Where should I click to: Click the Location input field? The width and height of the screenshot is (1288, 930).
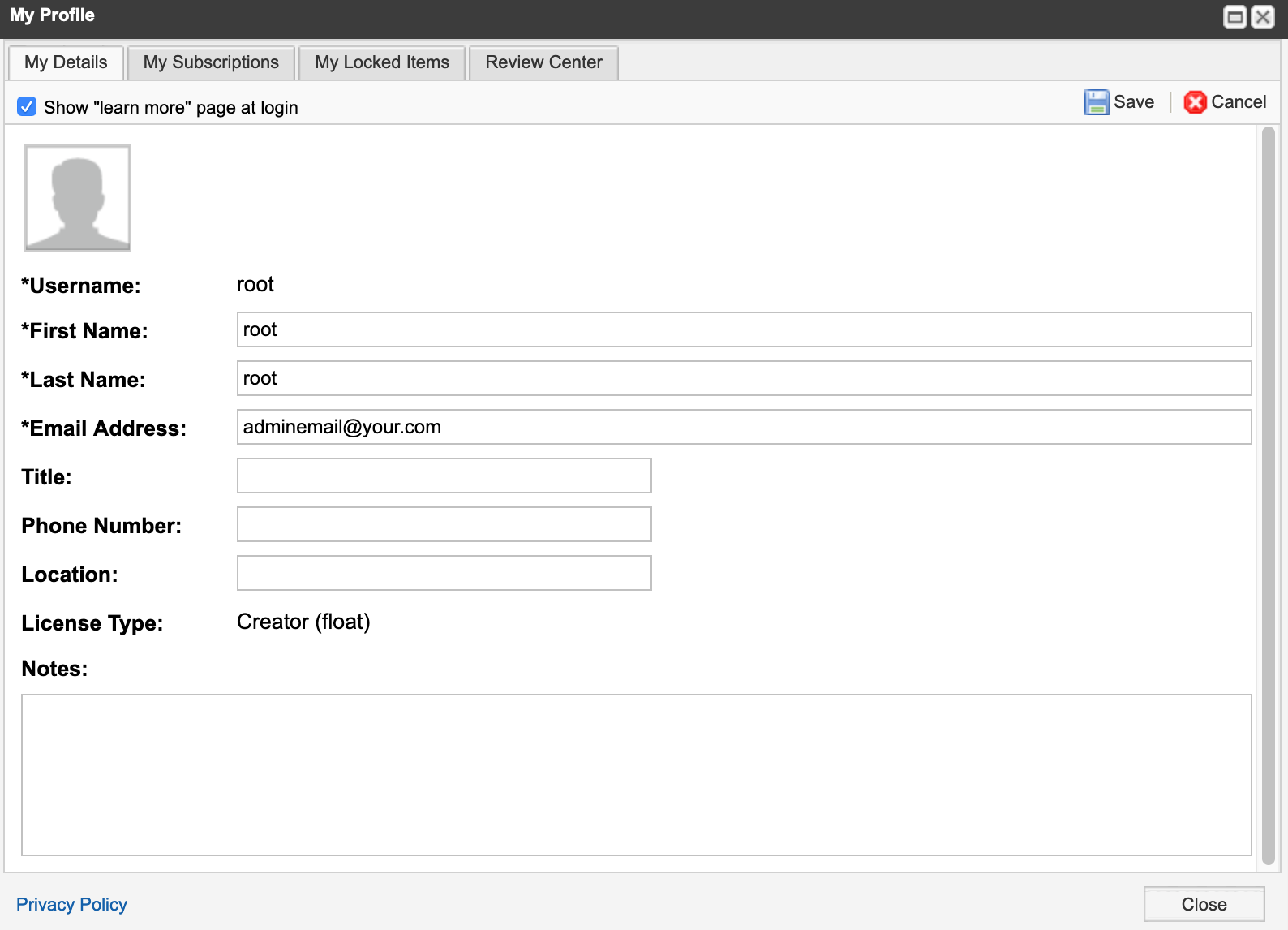pos(444,573)
